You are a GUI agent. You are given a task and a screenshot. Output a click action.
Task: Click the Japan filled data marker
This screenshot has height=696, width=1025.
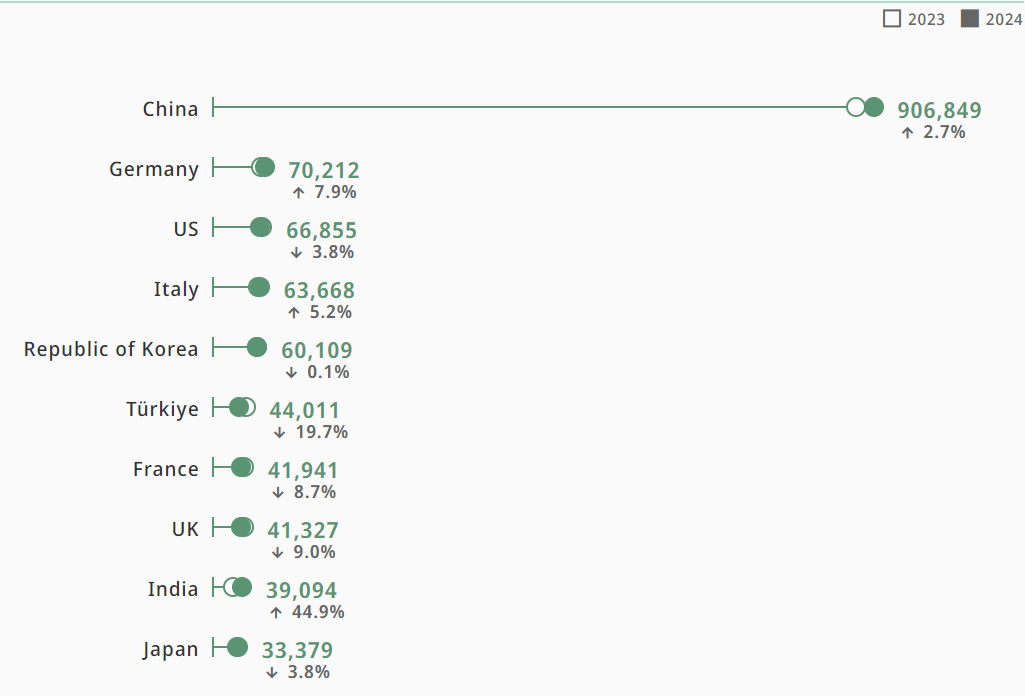coord(237,647)
